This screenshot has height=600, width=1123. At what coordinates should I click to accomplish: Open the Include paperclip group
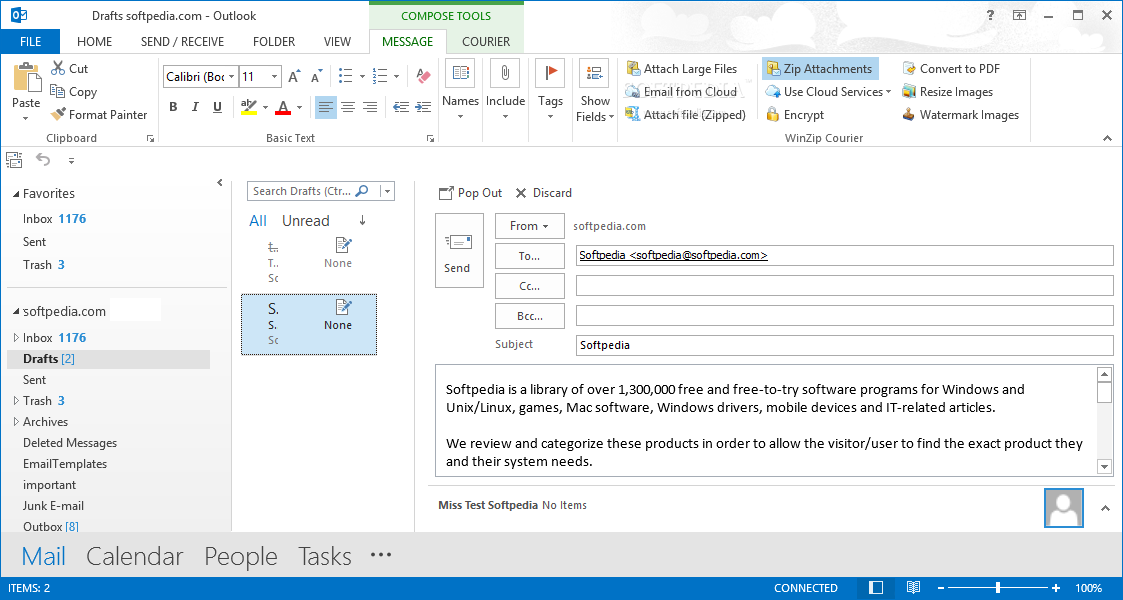pyautogui.click(x=505, y=89)
